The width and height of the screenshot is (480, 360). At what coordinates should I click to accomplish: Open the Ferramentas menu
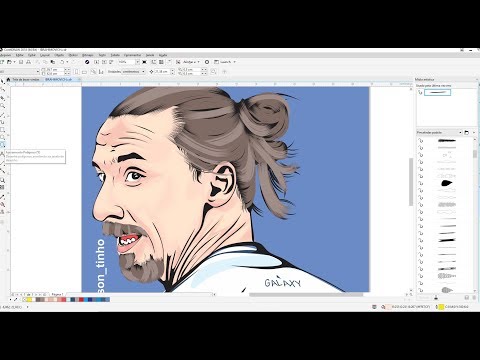pyautogui.click(x=132, y=55)
